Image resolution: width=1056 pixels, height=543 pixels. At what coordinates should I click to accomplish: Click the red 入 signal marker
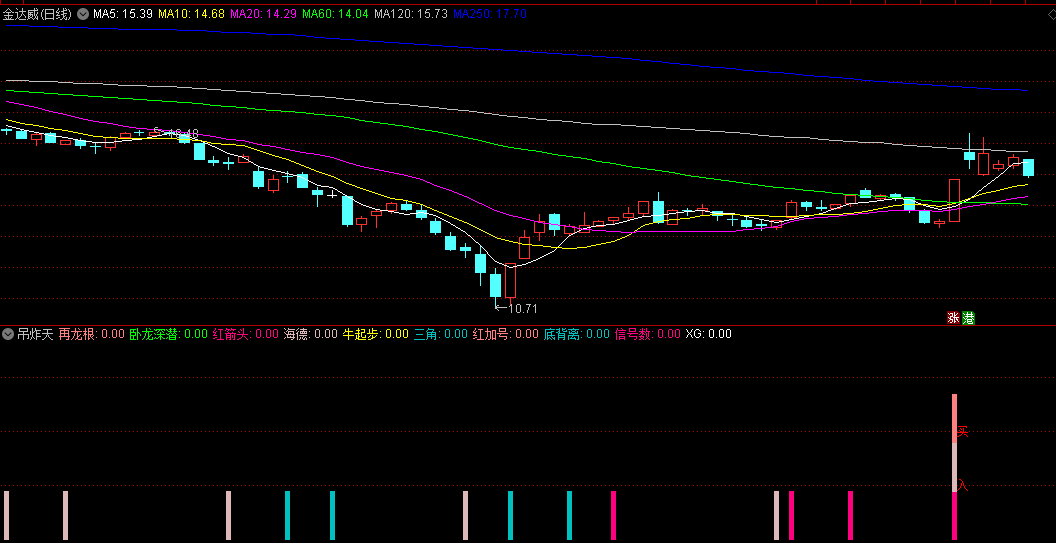pyautogui.click(x=963, y=484)
